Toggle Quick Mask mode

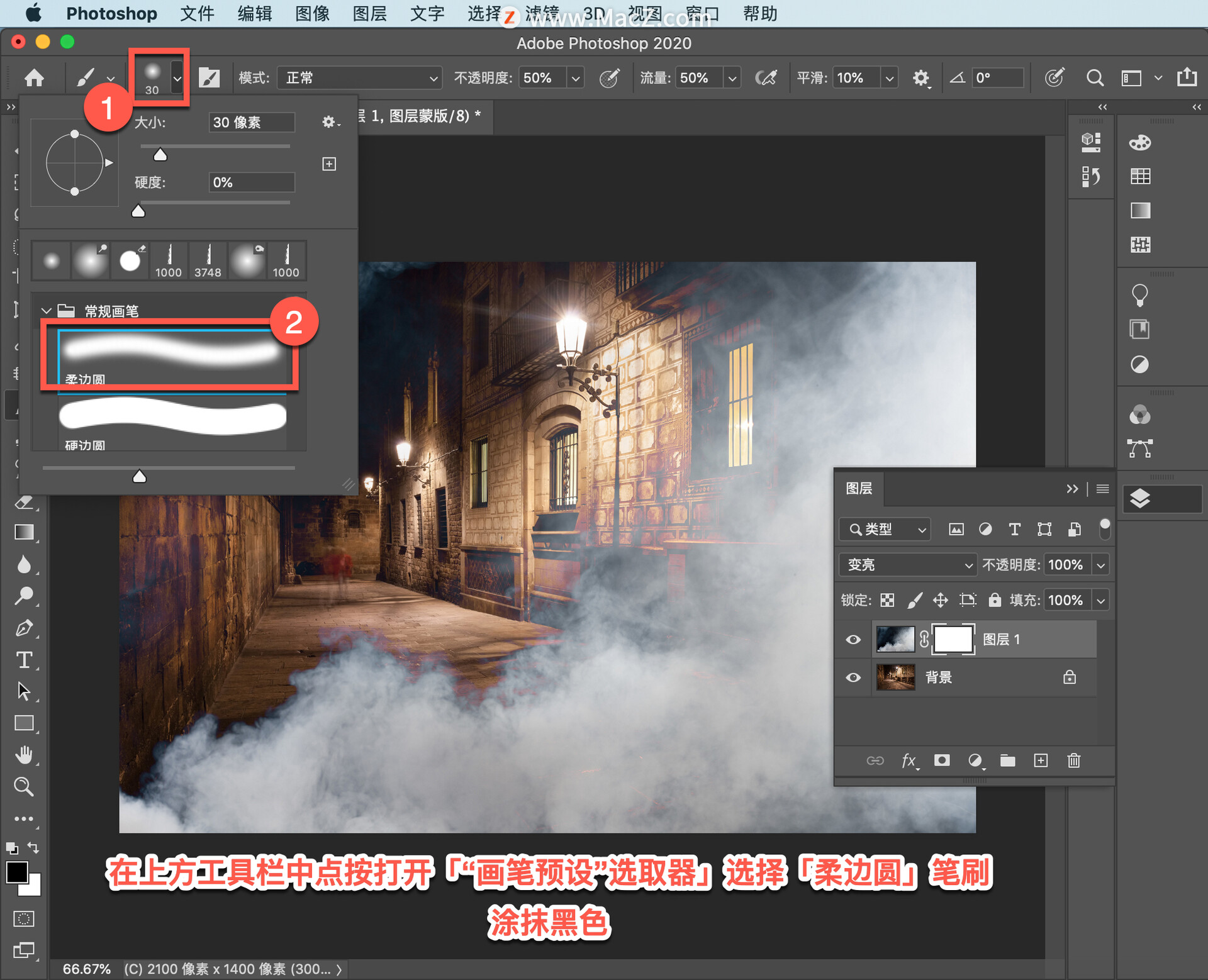pyautogui.click(x=24, y=918)
